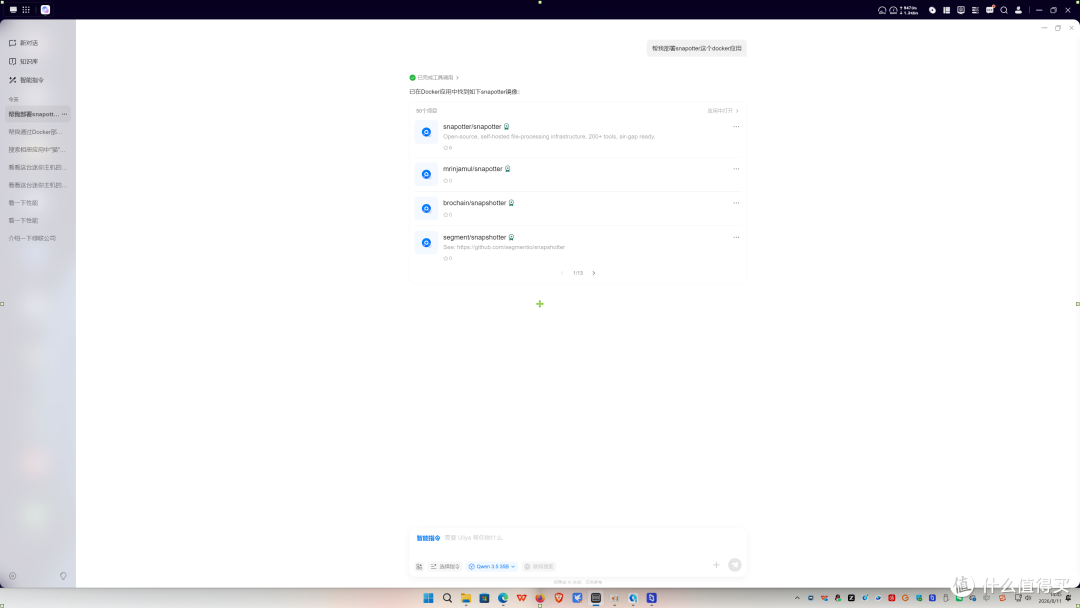Click the Docker logo of snapotter/snapotter
The image size is (1080, 608).
pos(426,132)
